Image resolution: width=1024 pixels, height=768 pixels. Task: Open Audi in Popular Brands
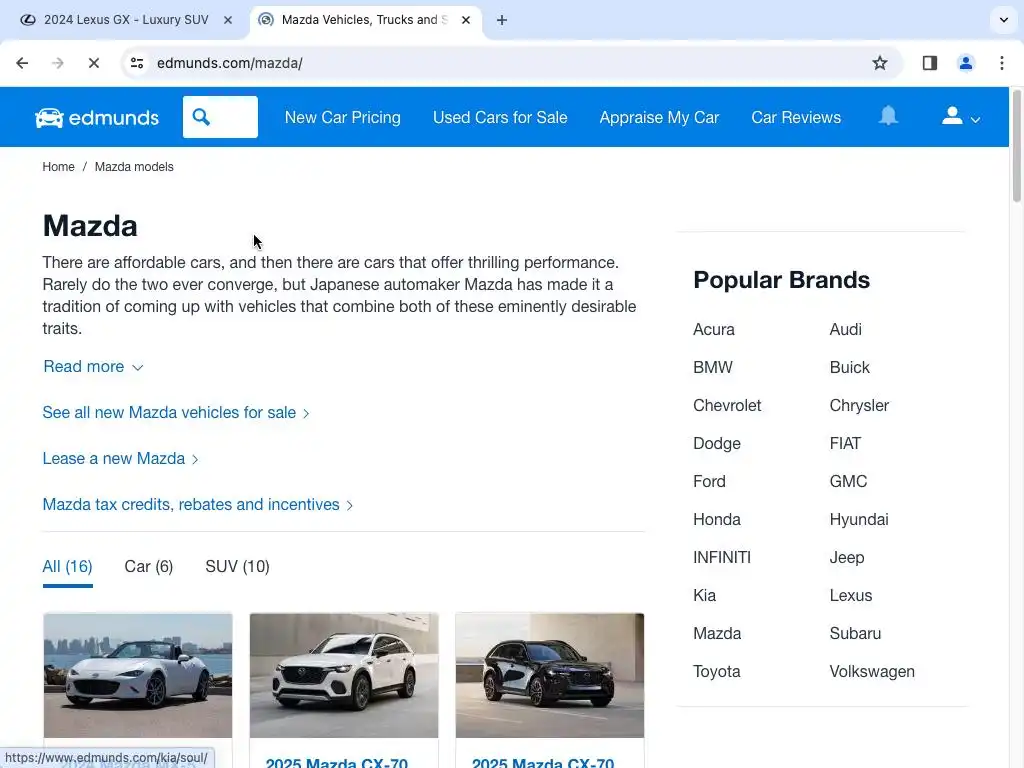pyautogui.click(x=846, y=329)
